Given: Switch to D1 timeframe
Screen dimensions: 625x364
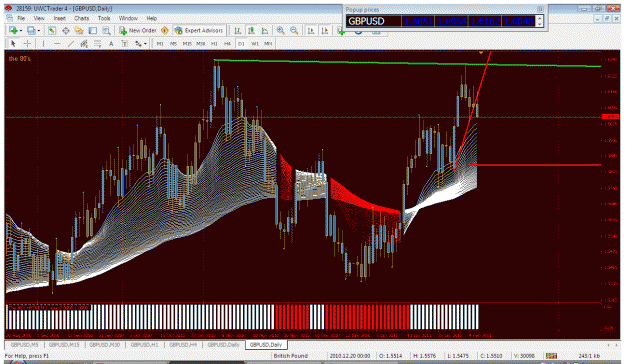Looking at the screenshot, I should 241,43.
